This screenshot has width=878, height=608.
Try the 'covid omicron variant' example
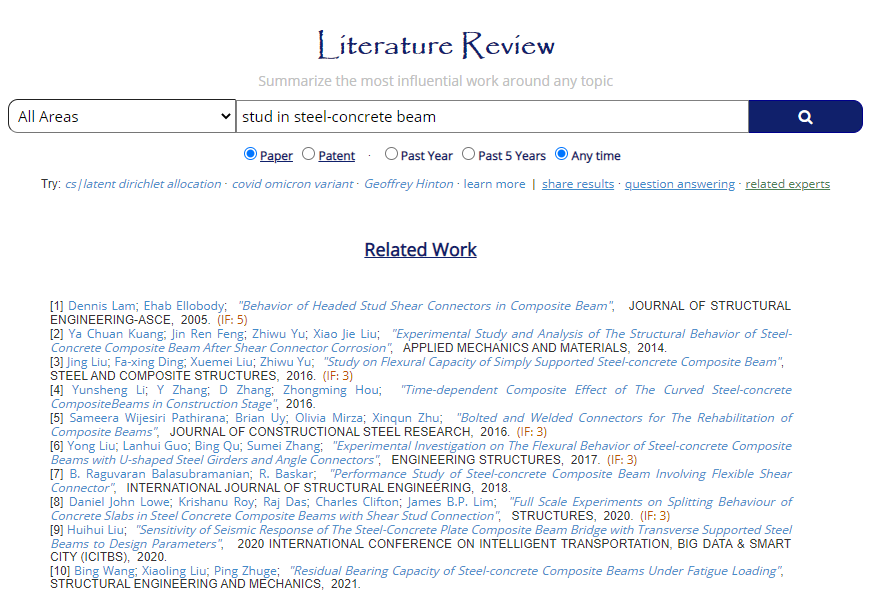click(x=292, y=184)
